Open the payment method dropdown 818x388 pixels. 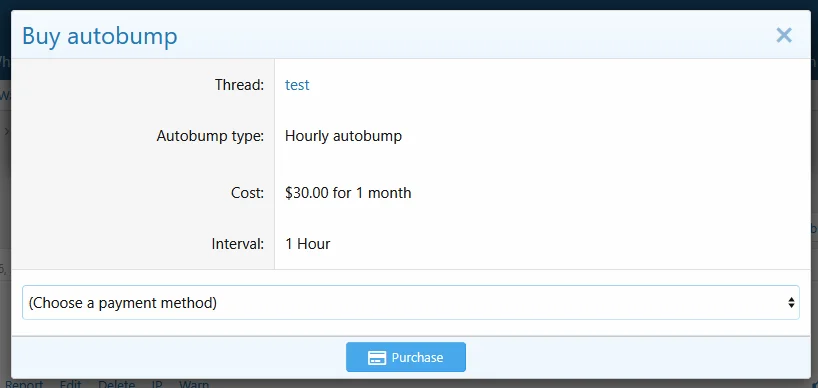point(411,302)
